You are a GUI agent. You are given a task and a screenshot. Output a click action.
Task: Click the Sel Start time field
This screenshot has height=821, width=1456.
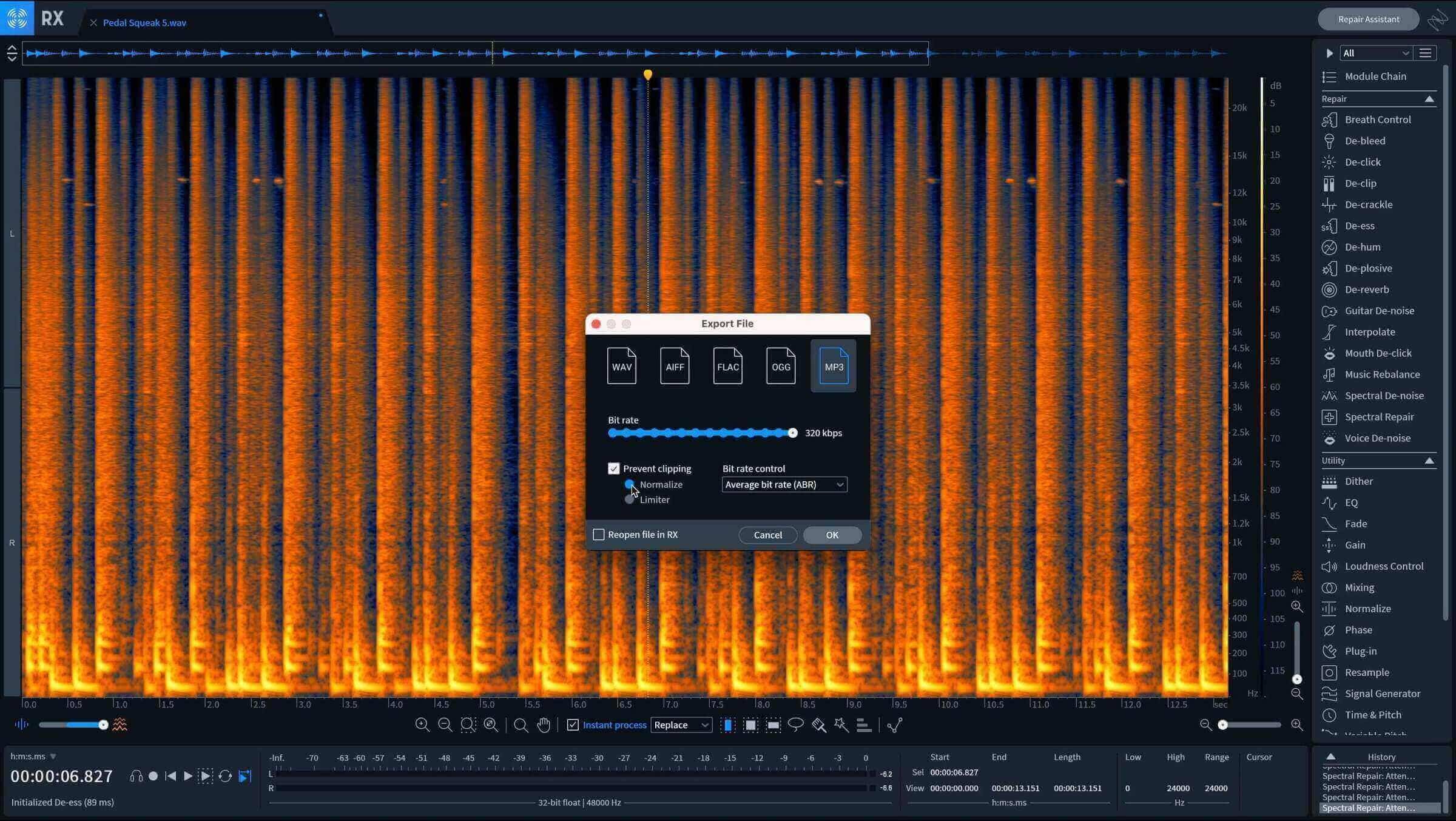coord(954,772)
